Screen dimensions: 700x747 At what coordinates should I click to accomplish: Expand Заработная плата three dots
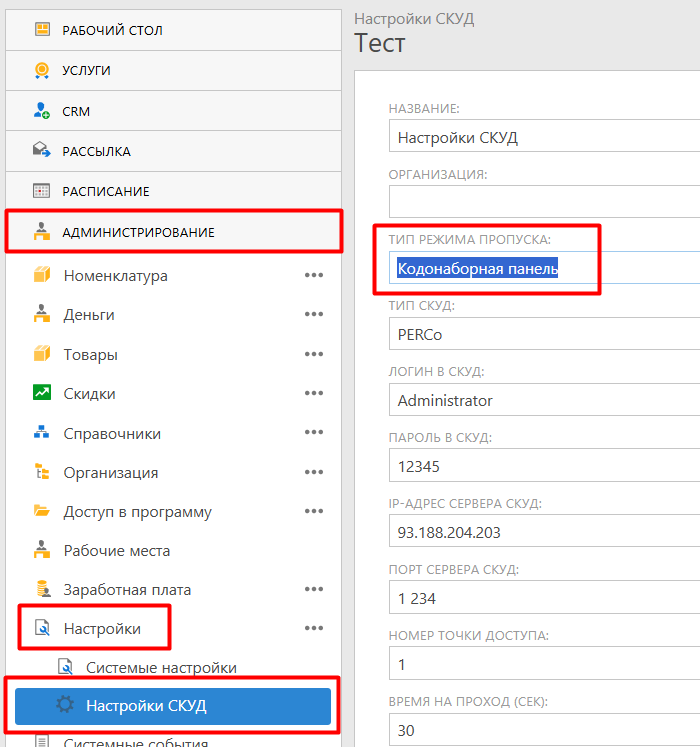pos(314,589)
